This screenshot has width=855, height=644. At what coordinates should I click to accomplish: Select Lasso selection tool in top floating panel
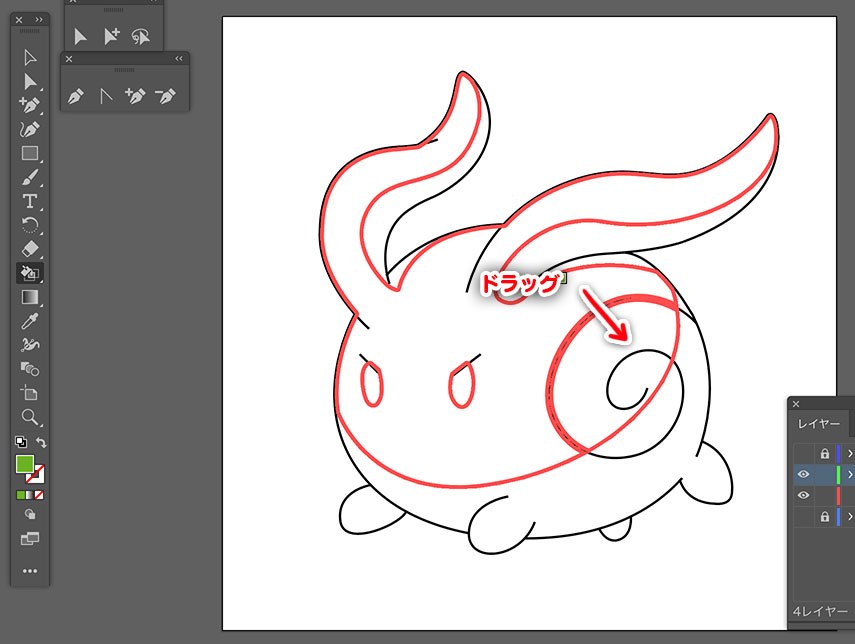click(141, 37)
